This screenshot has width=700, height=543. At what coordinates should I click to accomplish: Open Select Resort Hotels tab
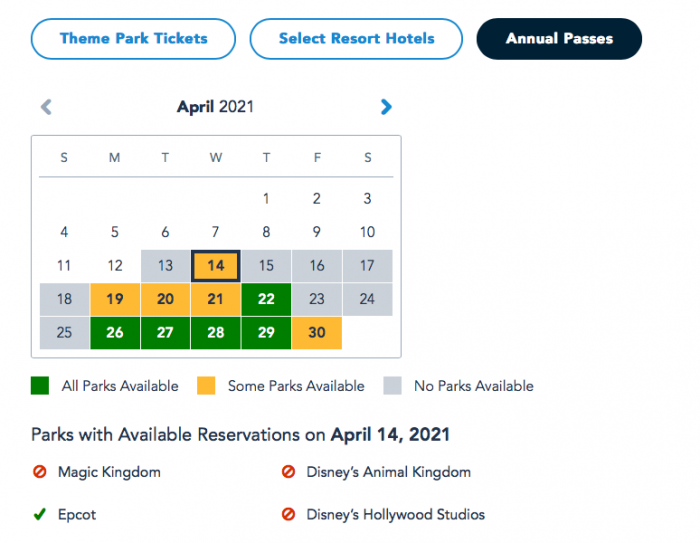point(356,39)
